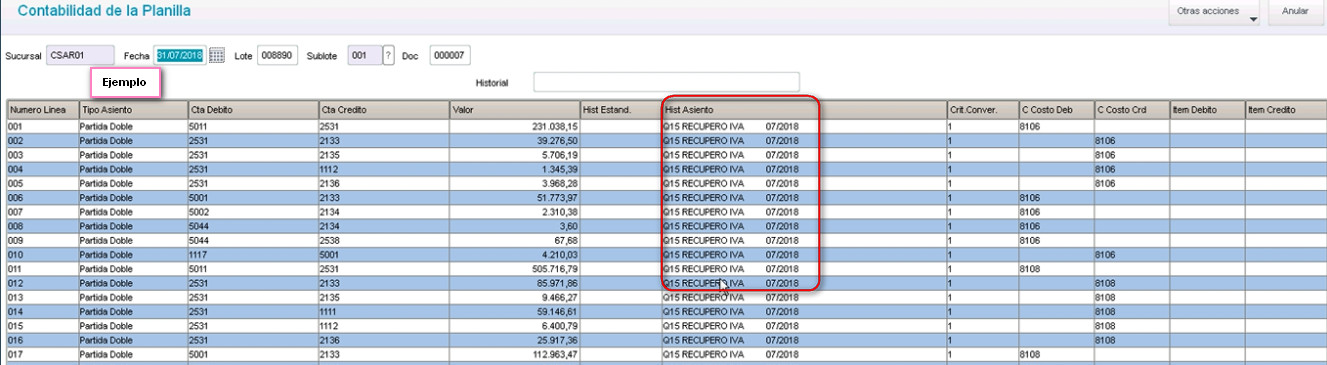Click Cta Debito 5002 in line 007
The width and height of the screenshot is (1327, 365).
[252, 212]
